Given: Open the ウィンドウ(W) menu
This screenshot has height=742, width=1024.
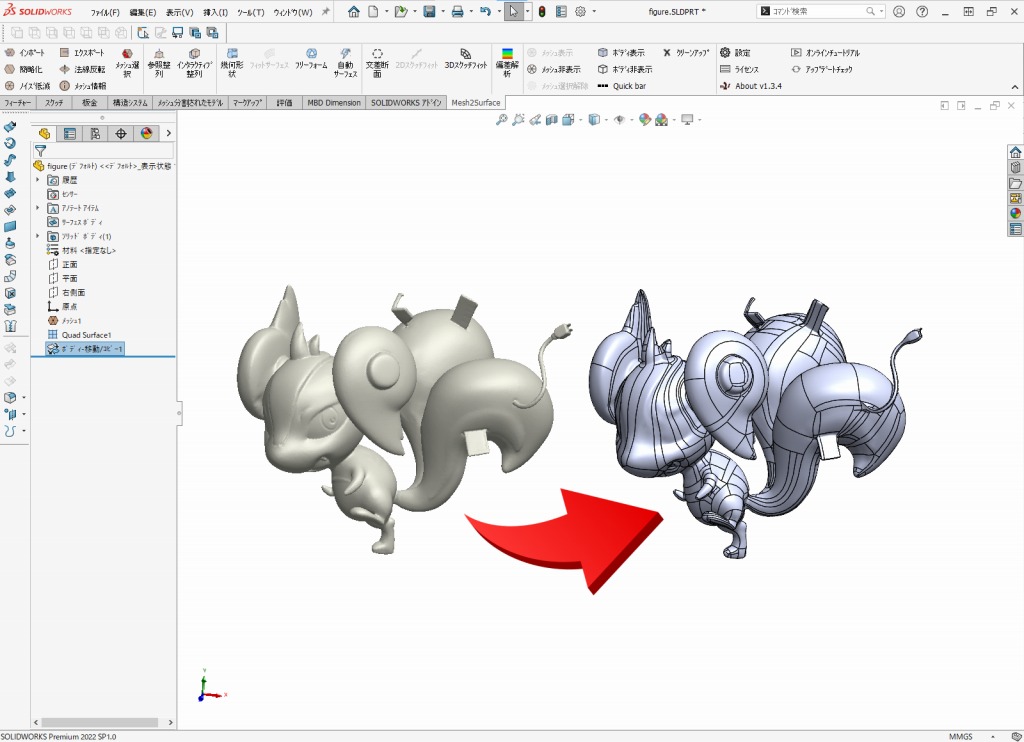Looking at the screenshot, I should (293, 12).
